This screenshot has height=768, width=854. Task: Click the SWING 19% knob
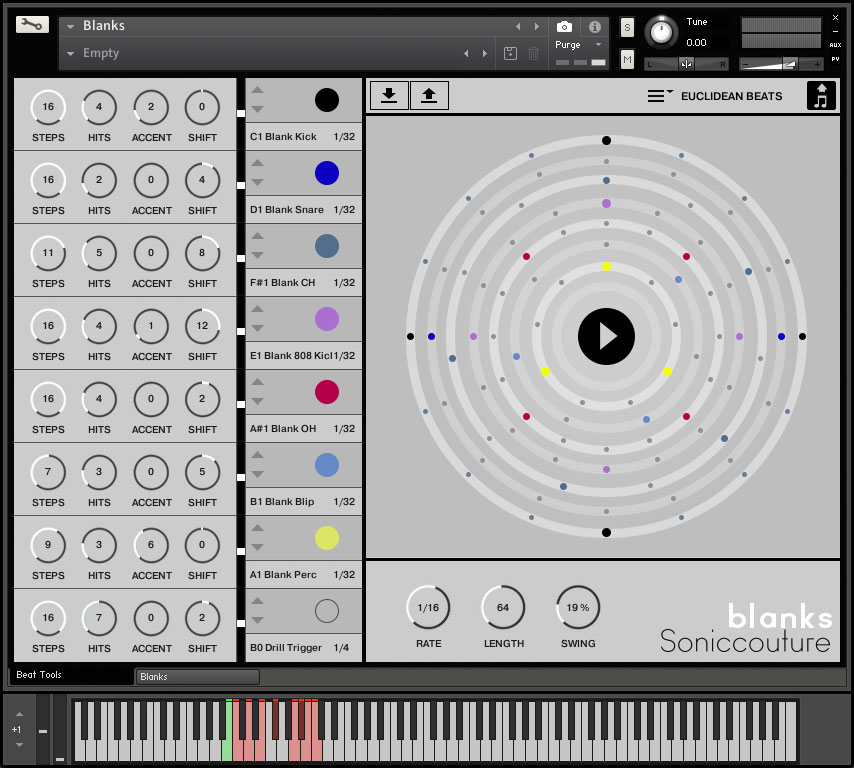coord(577,607)
